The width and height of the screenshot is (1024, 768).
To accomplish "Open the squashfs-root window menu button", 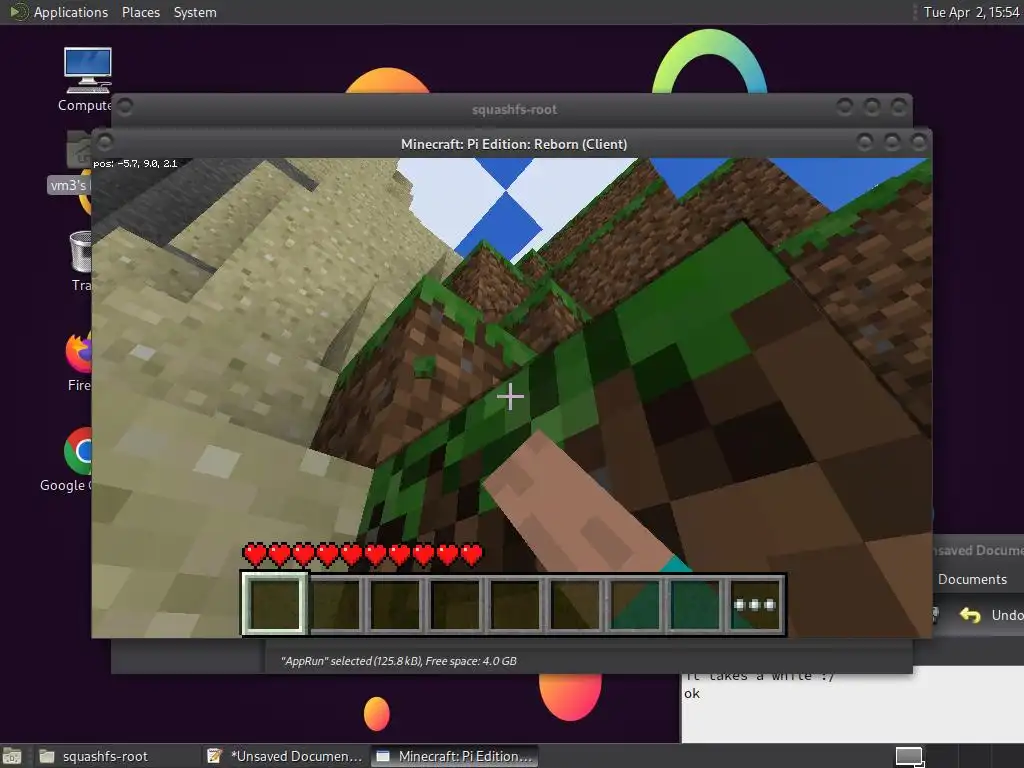I will coord(125,106).
